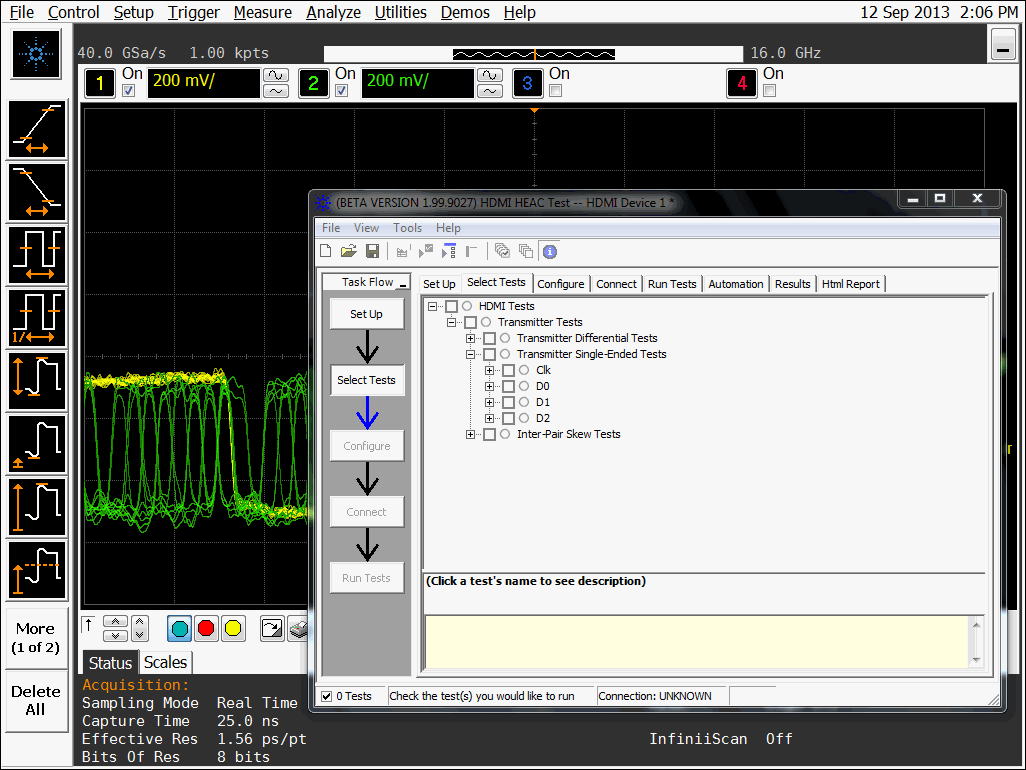Click the Set Up task flow button

pyautogui.click(x=366, y=314)
